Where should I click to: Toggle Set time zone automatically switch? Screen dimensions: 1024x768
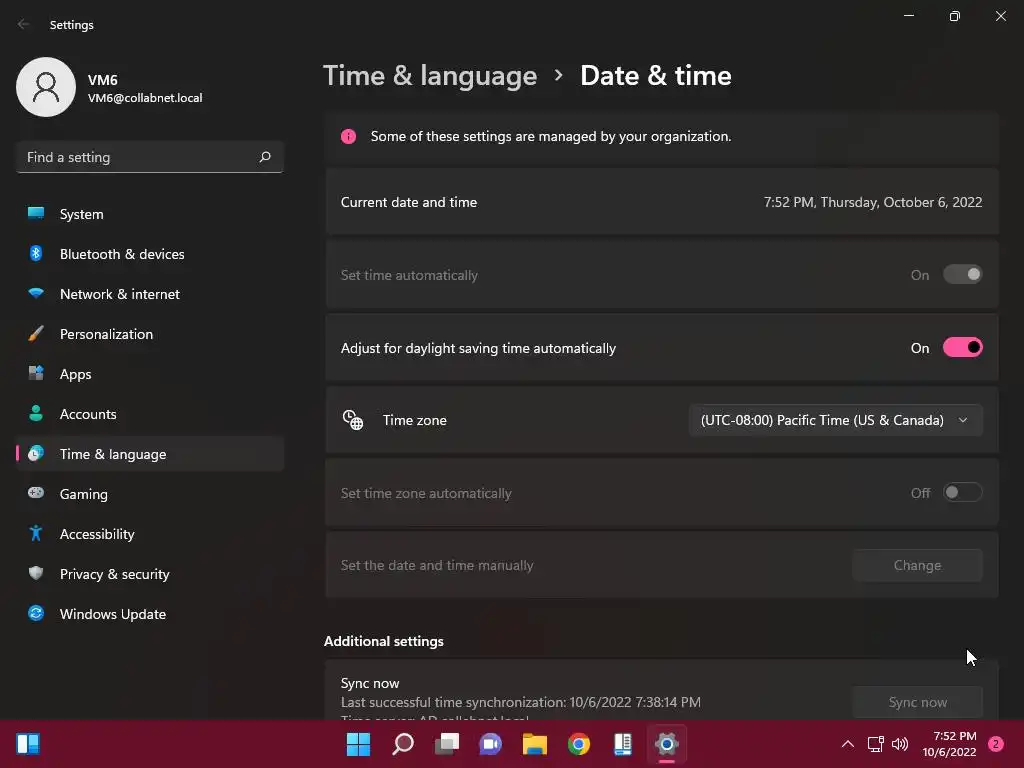pos(962,492)
